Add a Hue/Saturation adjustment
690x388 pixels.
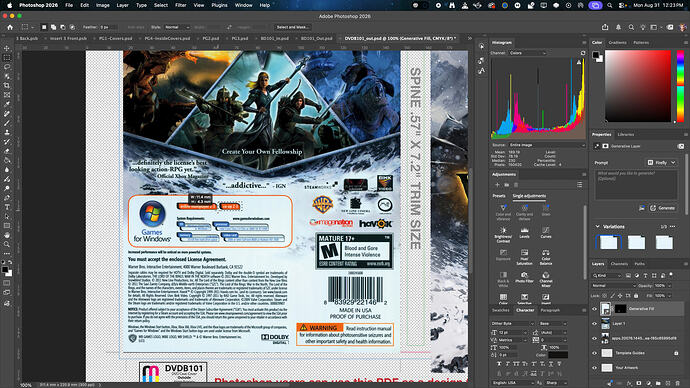pos(525,256)
